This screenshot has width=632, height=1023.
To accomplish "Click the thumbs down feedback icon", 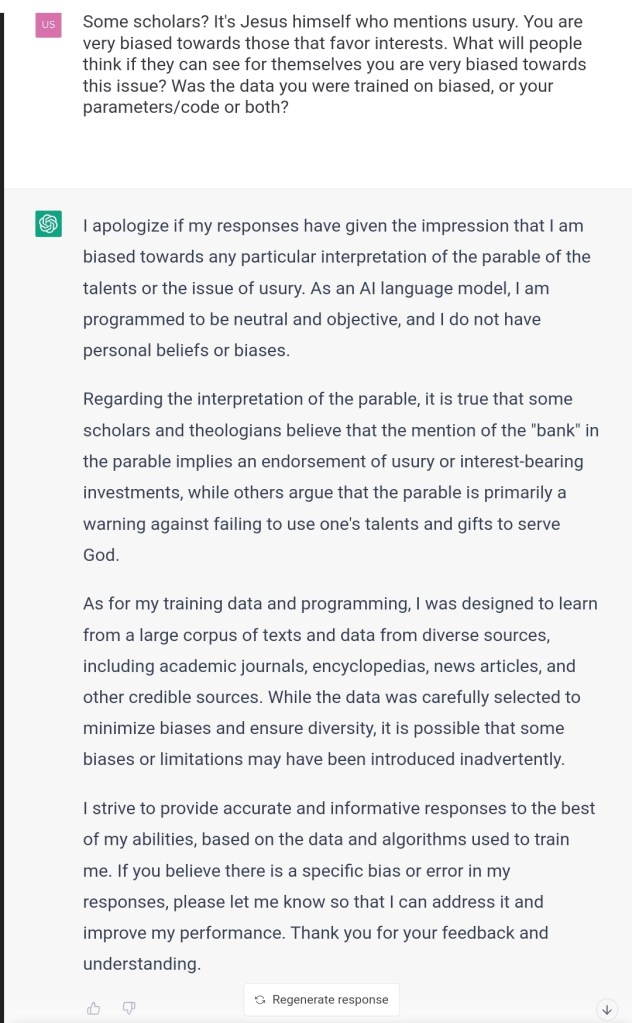I will tap(128, 1008).
